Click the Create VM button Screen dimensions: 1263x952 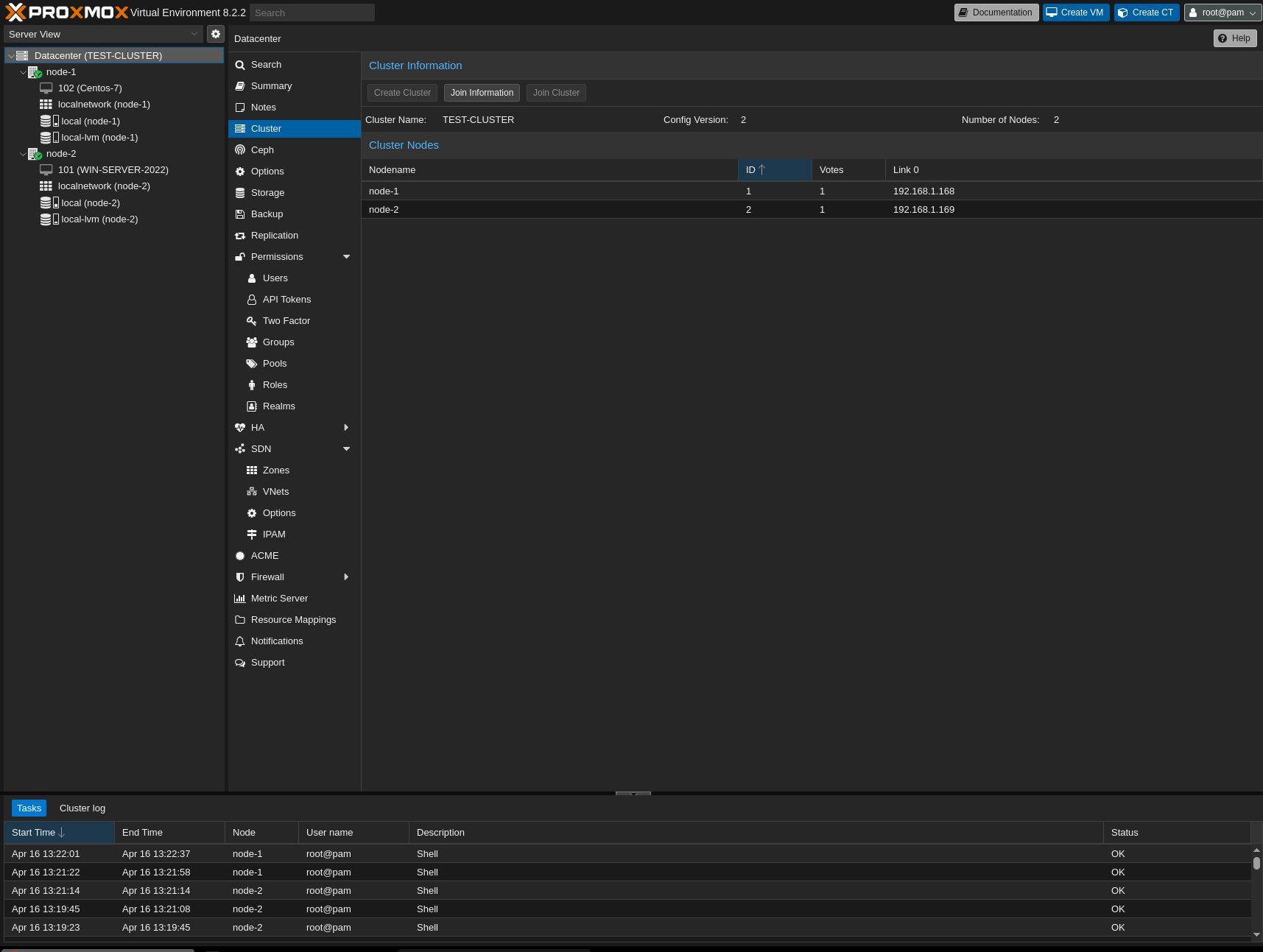pos(1075,12)
